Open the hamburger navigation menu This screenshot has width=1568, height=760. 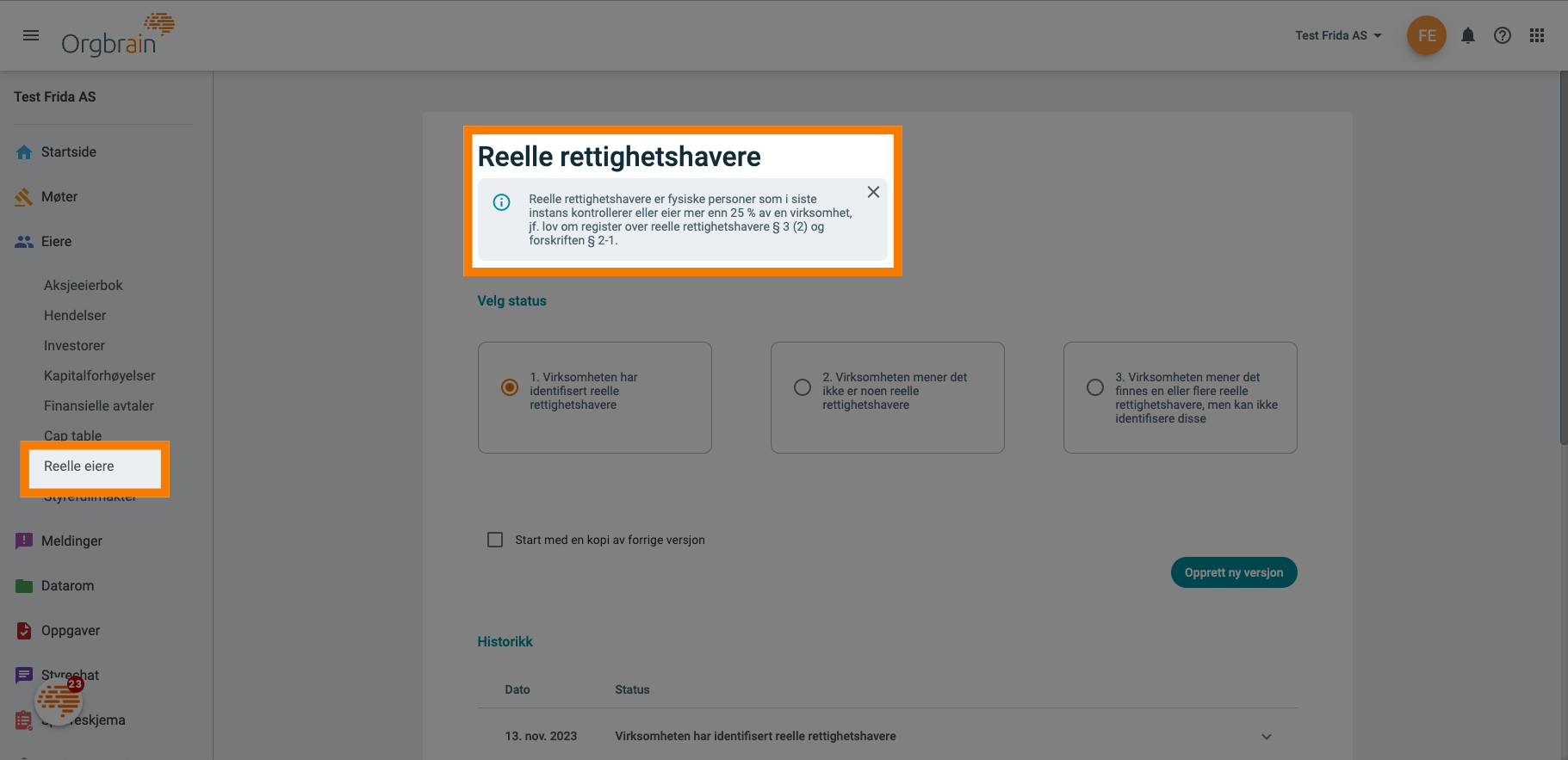click(x=31, y=35)
